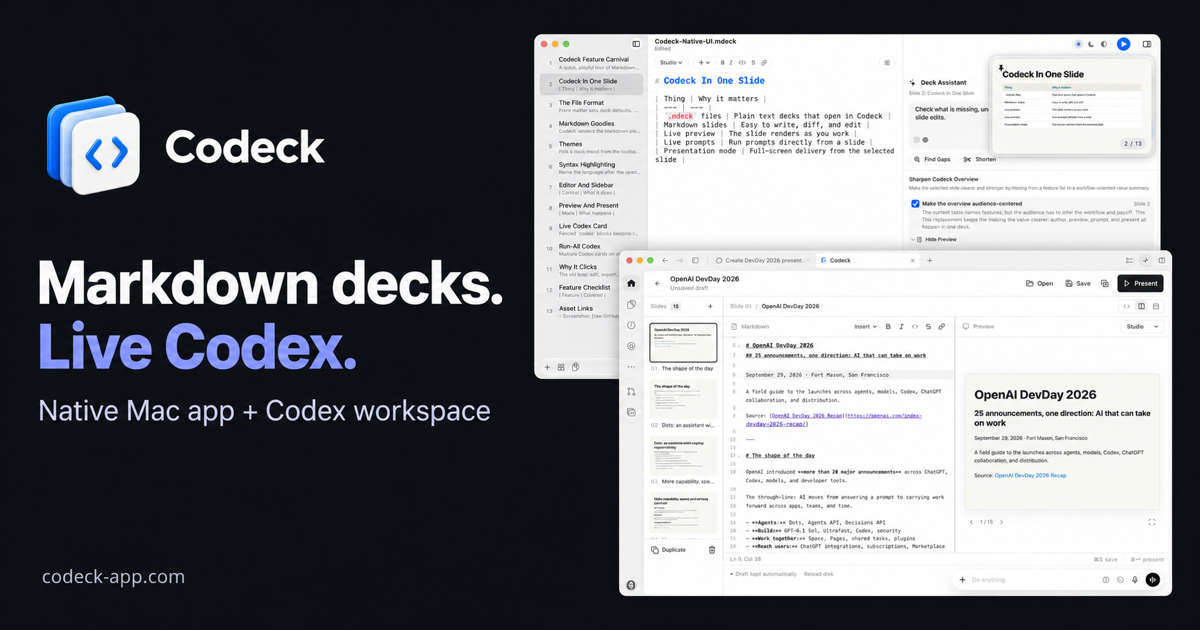Open the Insert dropdown in Markdown toolbar

pos(865,326)
